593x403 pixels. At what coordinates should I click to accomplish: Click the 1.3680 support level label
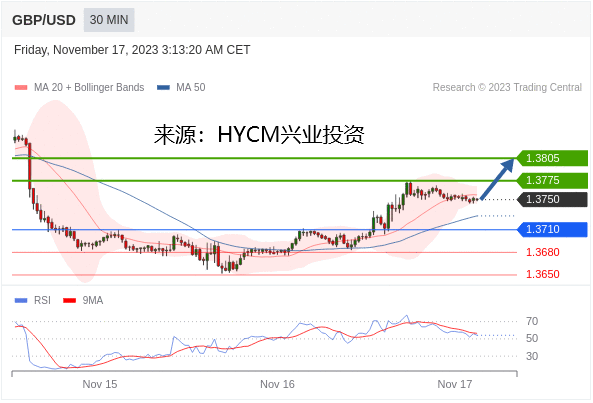543,252
